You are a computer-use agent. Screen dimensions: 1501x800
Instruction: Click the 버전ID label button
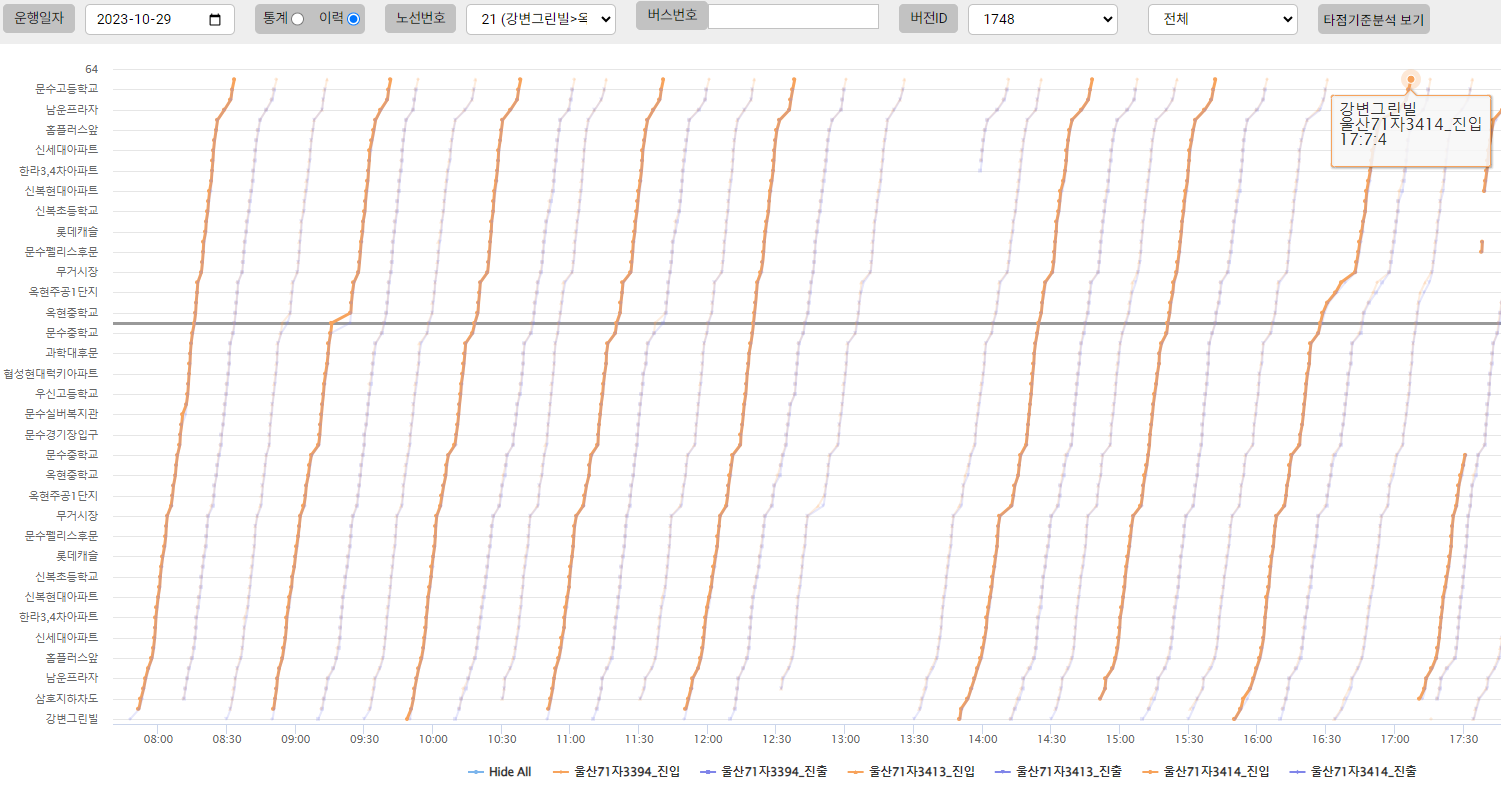[x=927, y=19]
